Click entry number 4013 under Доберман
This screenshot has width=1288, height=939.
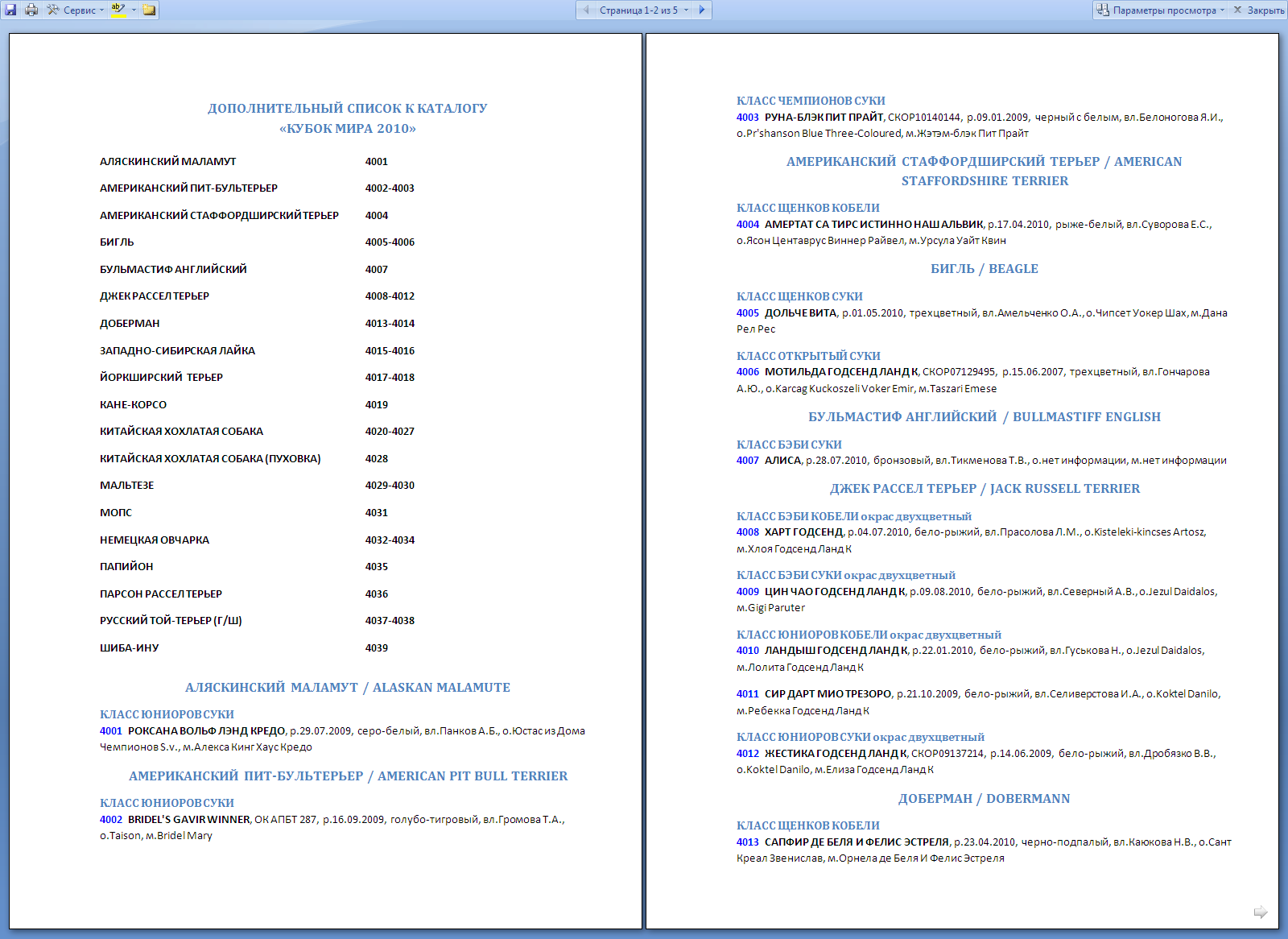click(x=747, y=842)
